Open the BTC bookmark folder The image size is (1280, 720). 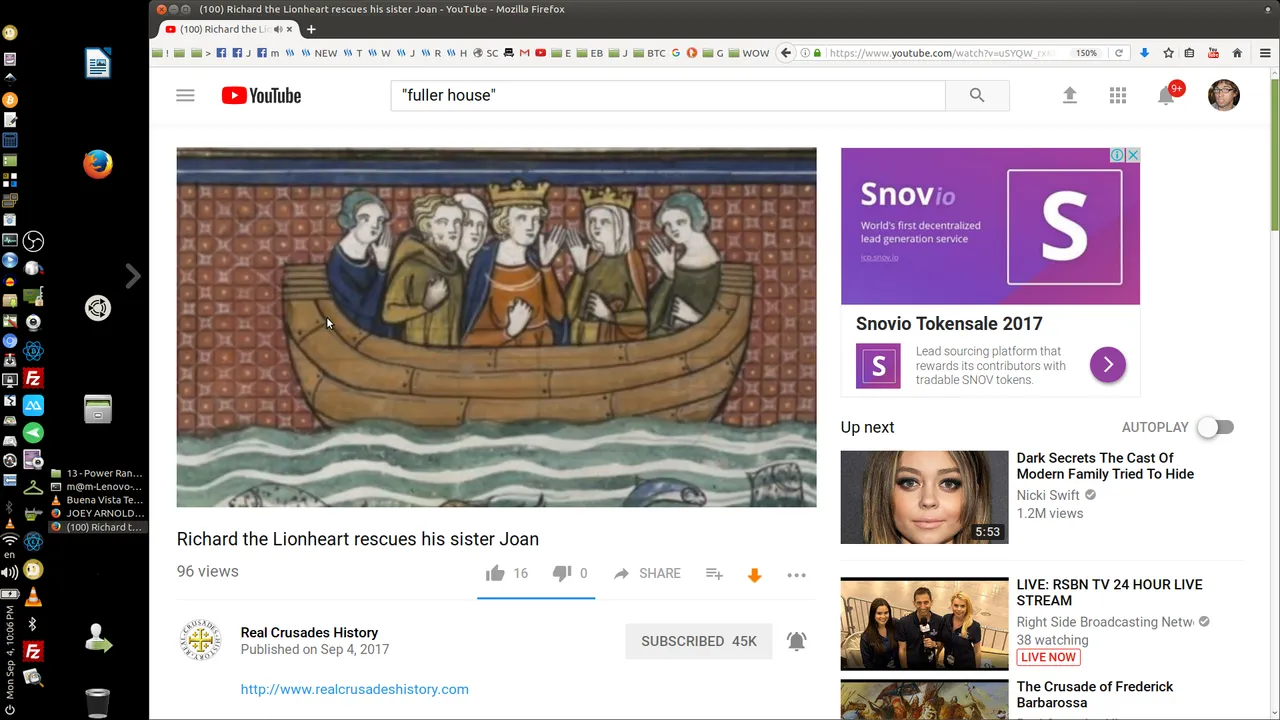pyautogui.click(x=650, y=53)
